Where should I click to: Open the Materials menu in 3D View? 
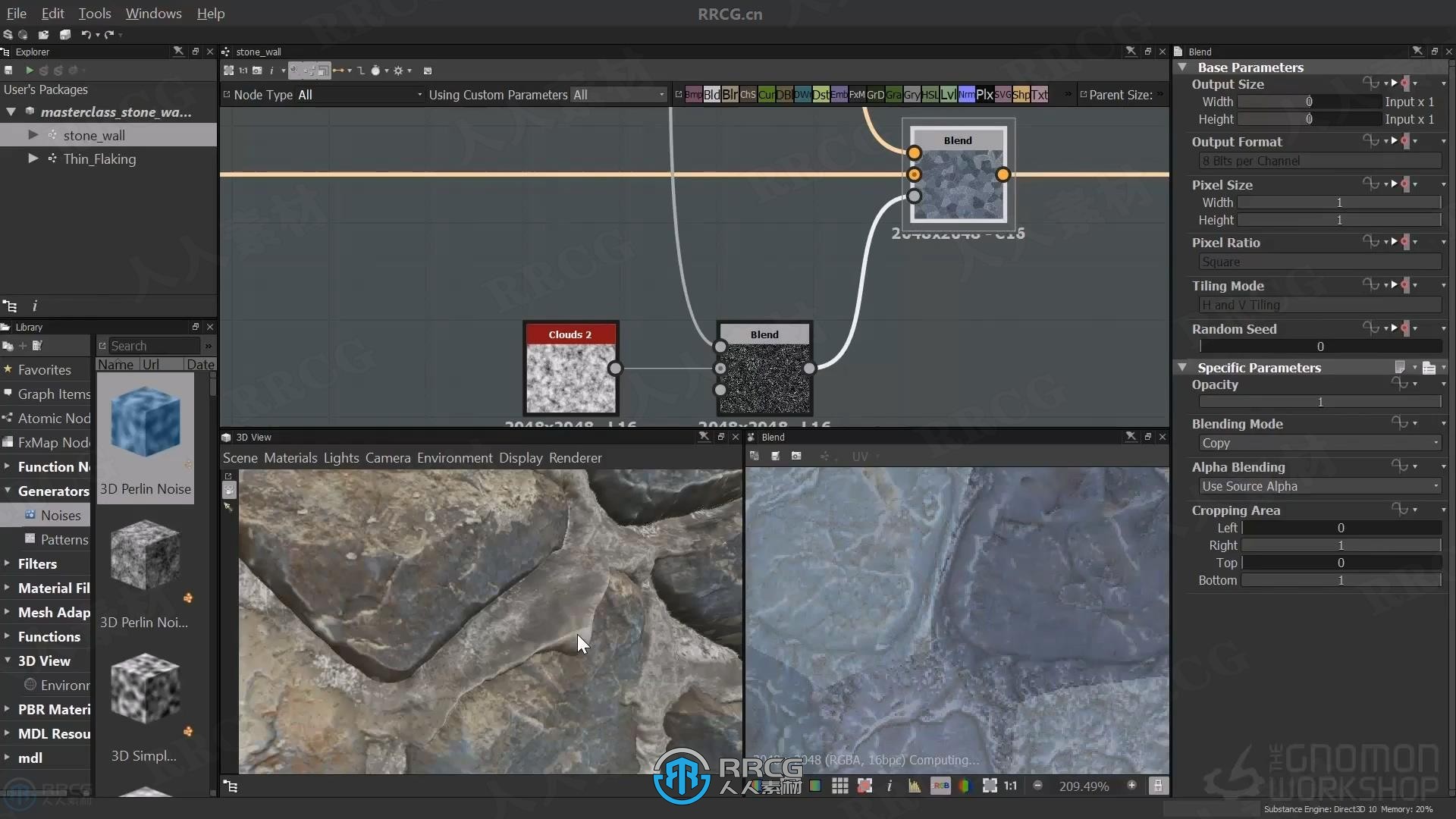[291, 458]
